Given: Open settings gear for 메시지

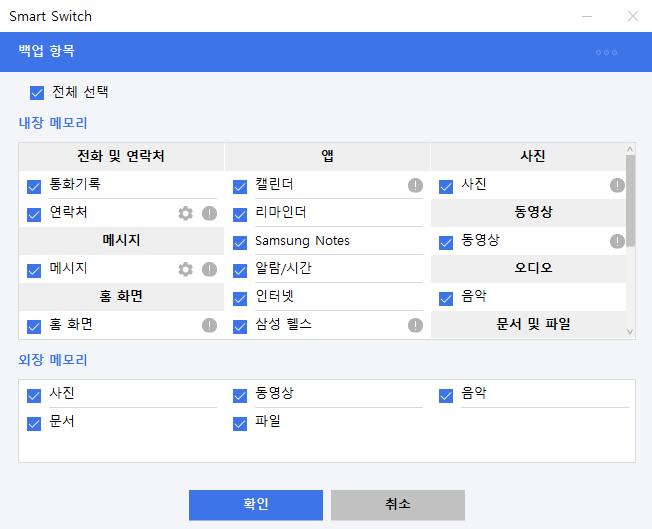Looking at the screenshot, I should pos(185,269).
